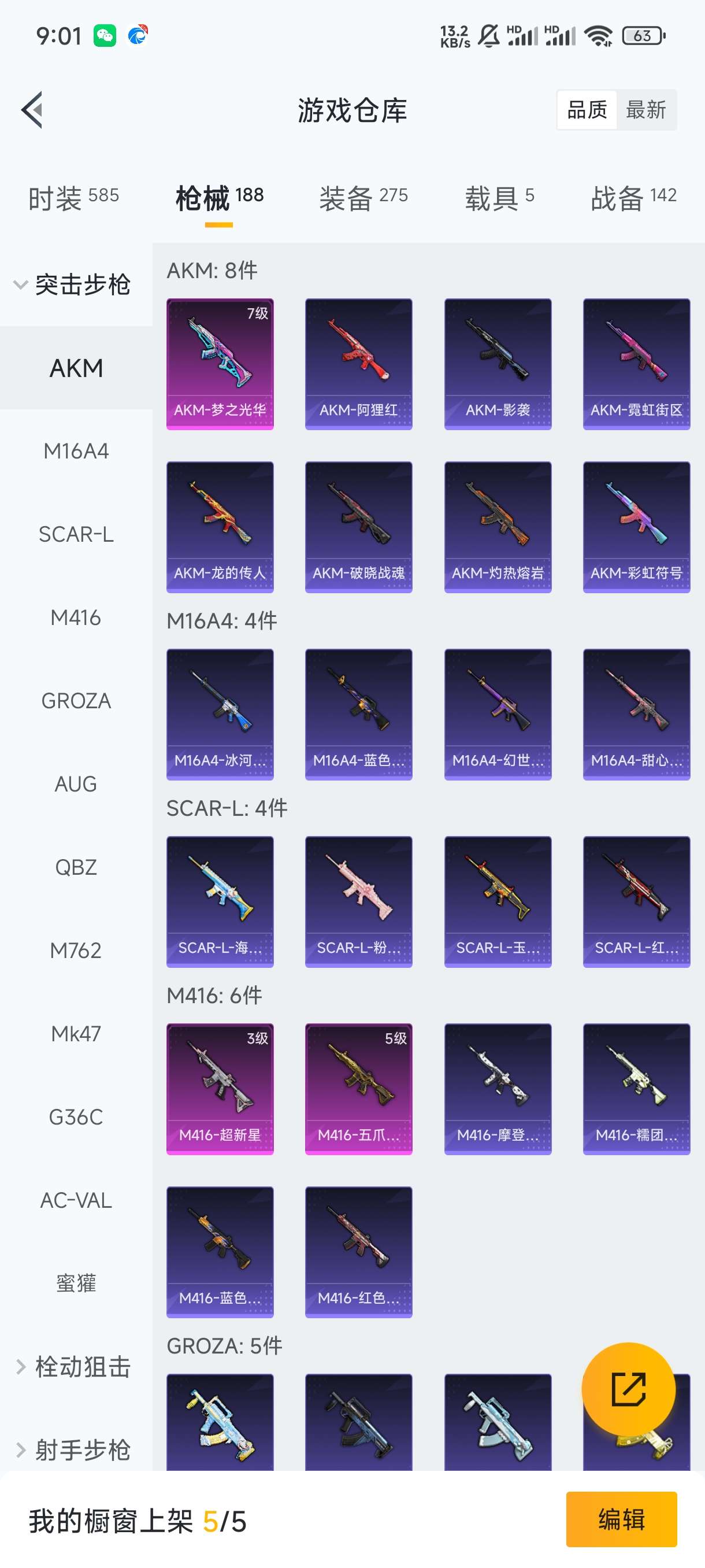The width and height of the screenshot is (705, 1568).
Task: Open the AKM-梦之光华 weapon skin
Action: point(220,364)
